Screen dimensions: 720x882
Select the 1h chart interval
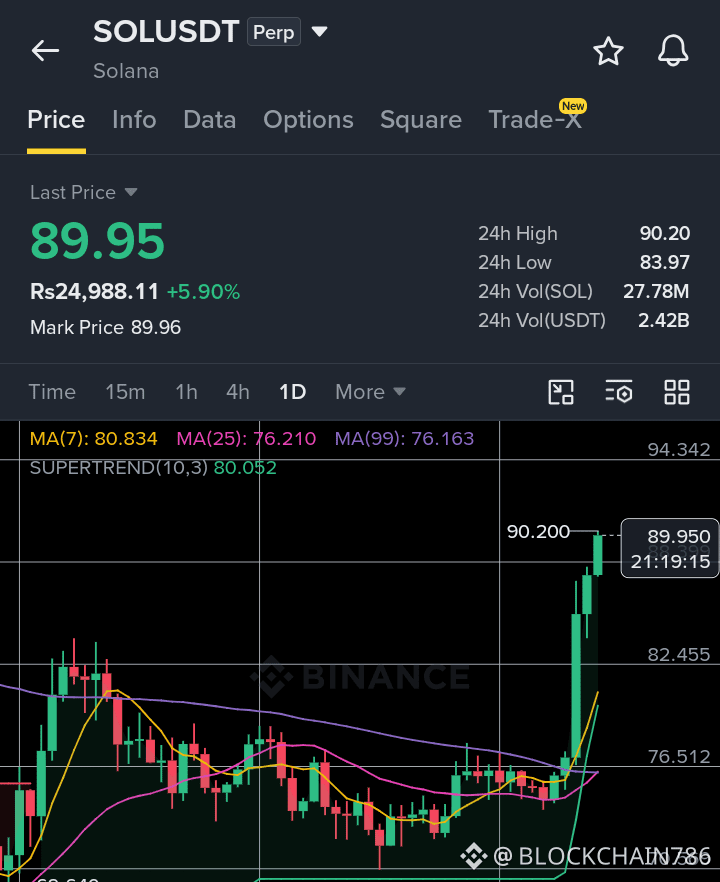tap(186, 392)
